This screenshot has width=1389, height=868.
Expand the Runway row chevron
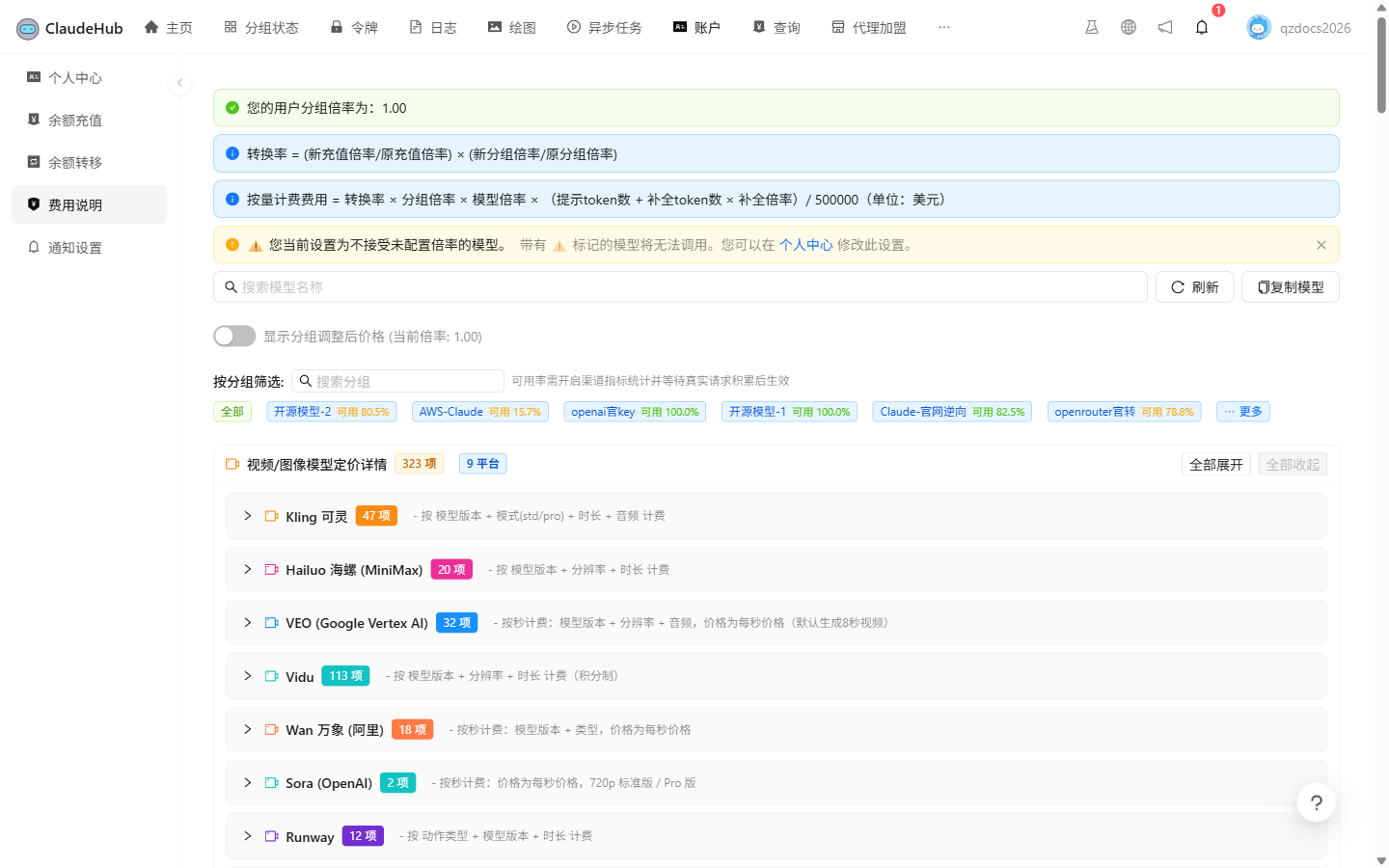pyautogui.click(x=248, y=836)
